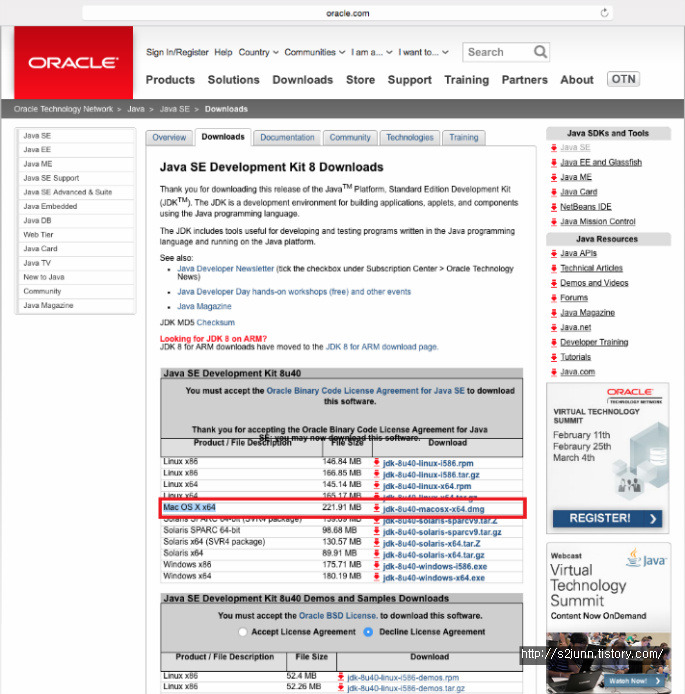This screenshot has width=685, height=694.
Task: Click red arrow icon next to Java APIs
Action: [x=554, y=254]
